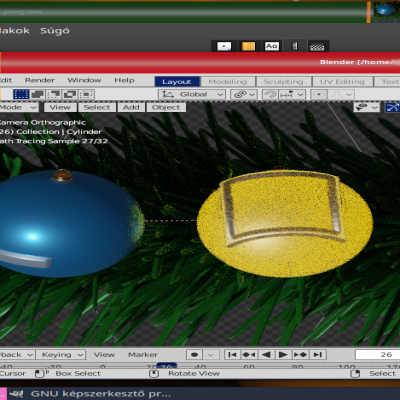Select the yellow ornament ball in the viewport
The height and width of the screenshot is (400, 400).
285,223
